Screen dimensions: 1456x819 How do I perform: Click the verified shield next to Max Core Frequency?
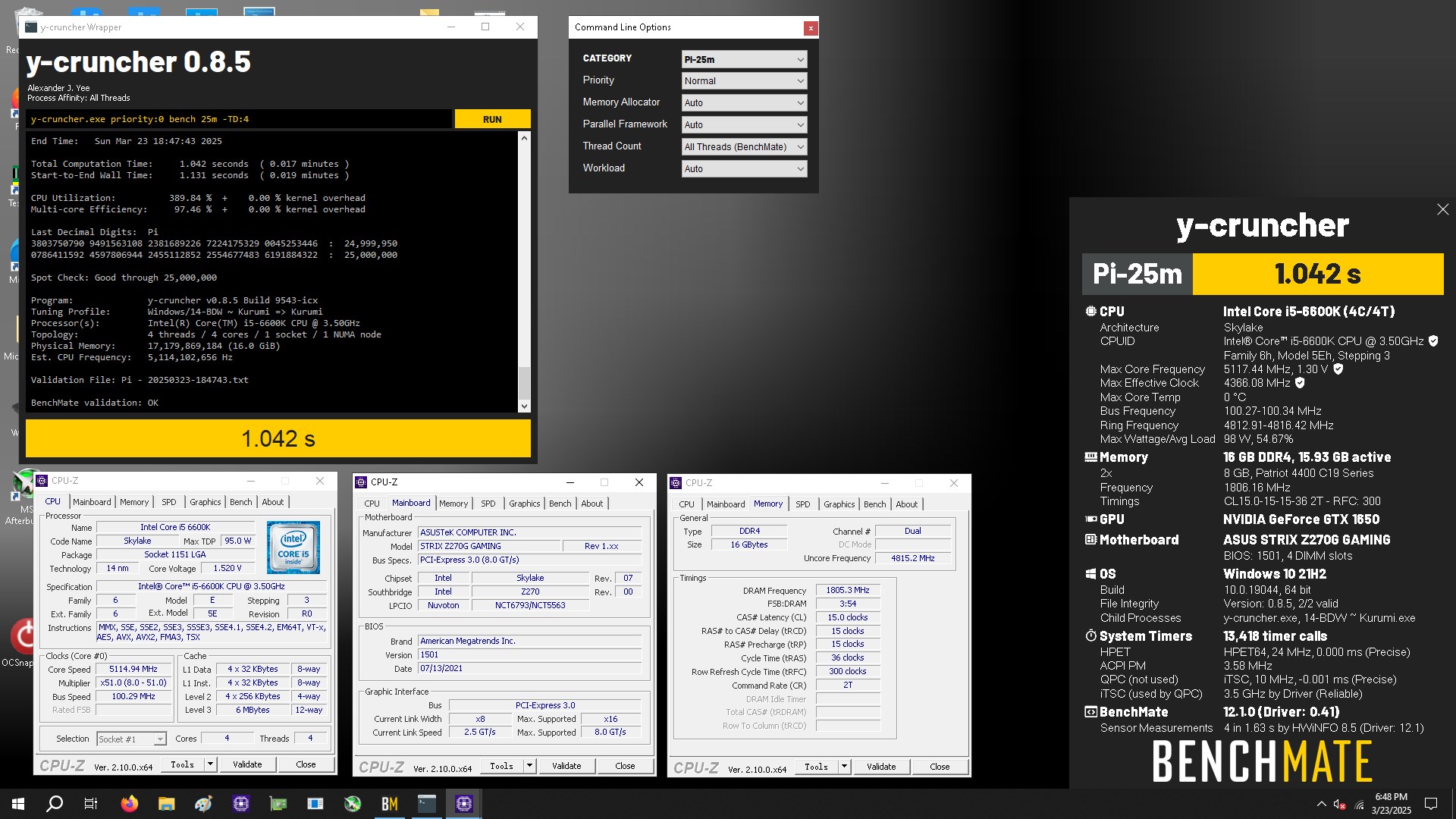(1338, 369)
